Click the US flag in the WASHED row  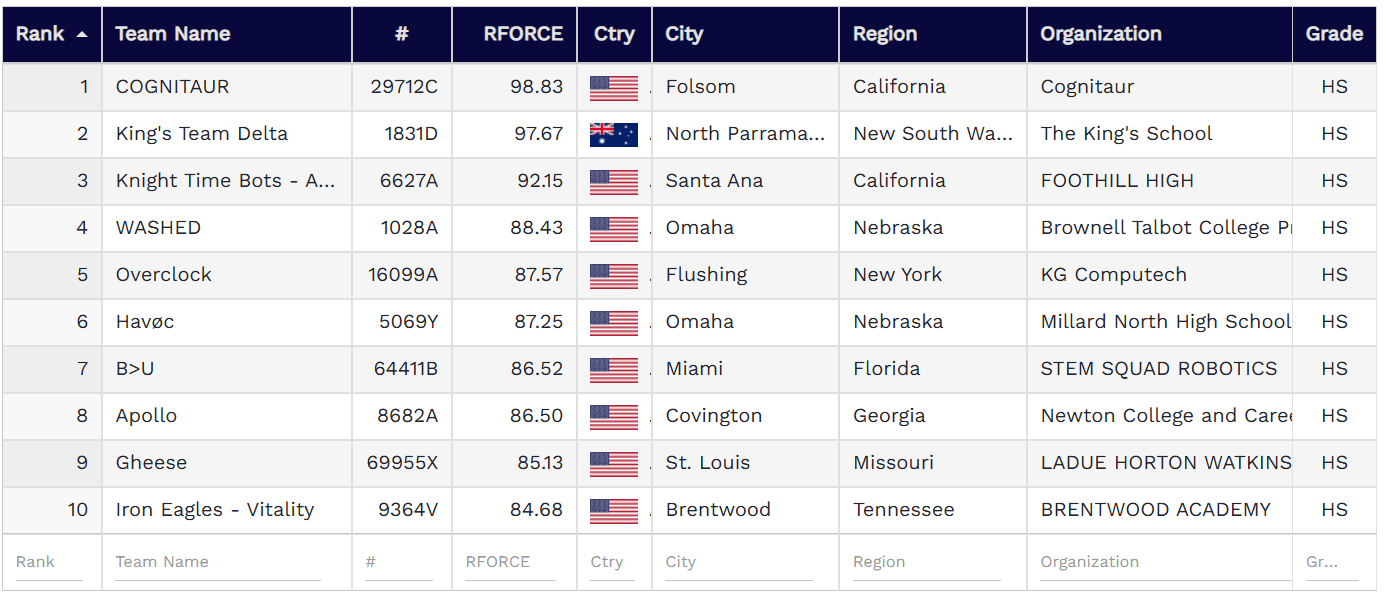click(613, 228)
